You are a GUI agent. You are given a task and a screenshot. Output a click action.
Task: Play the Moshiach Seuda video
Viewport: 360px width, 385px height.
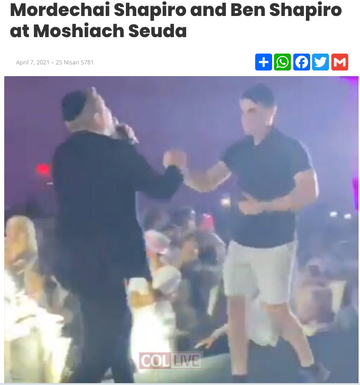click(x=181, y=229)
